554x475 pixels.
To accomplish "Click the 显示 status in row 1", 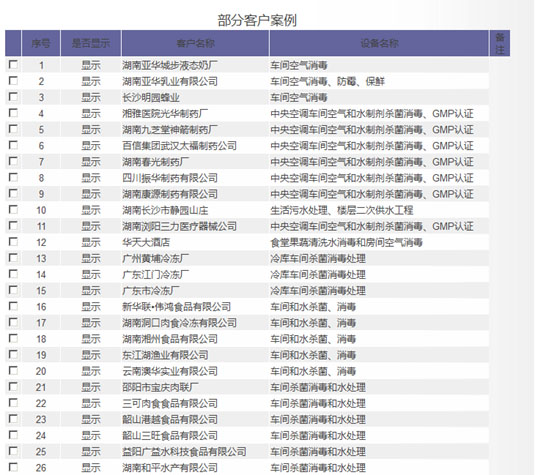I will [x=91, y=65].
